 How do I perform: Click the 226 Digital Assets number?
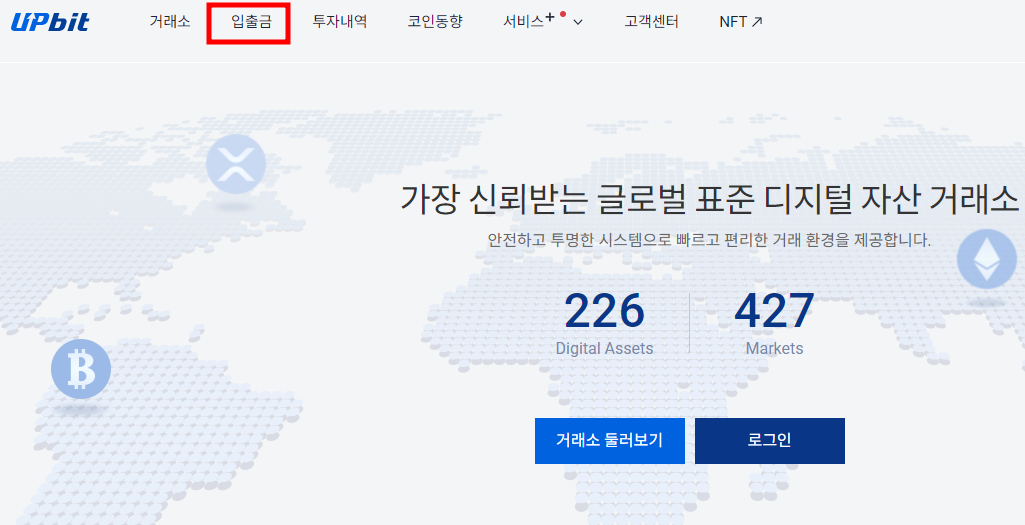coord(604,311)
